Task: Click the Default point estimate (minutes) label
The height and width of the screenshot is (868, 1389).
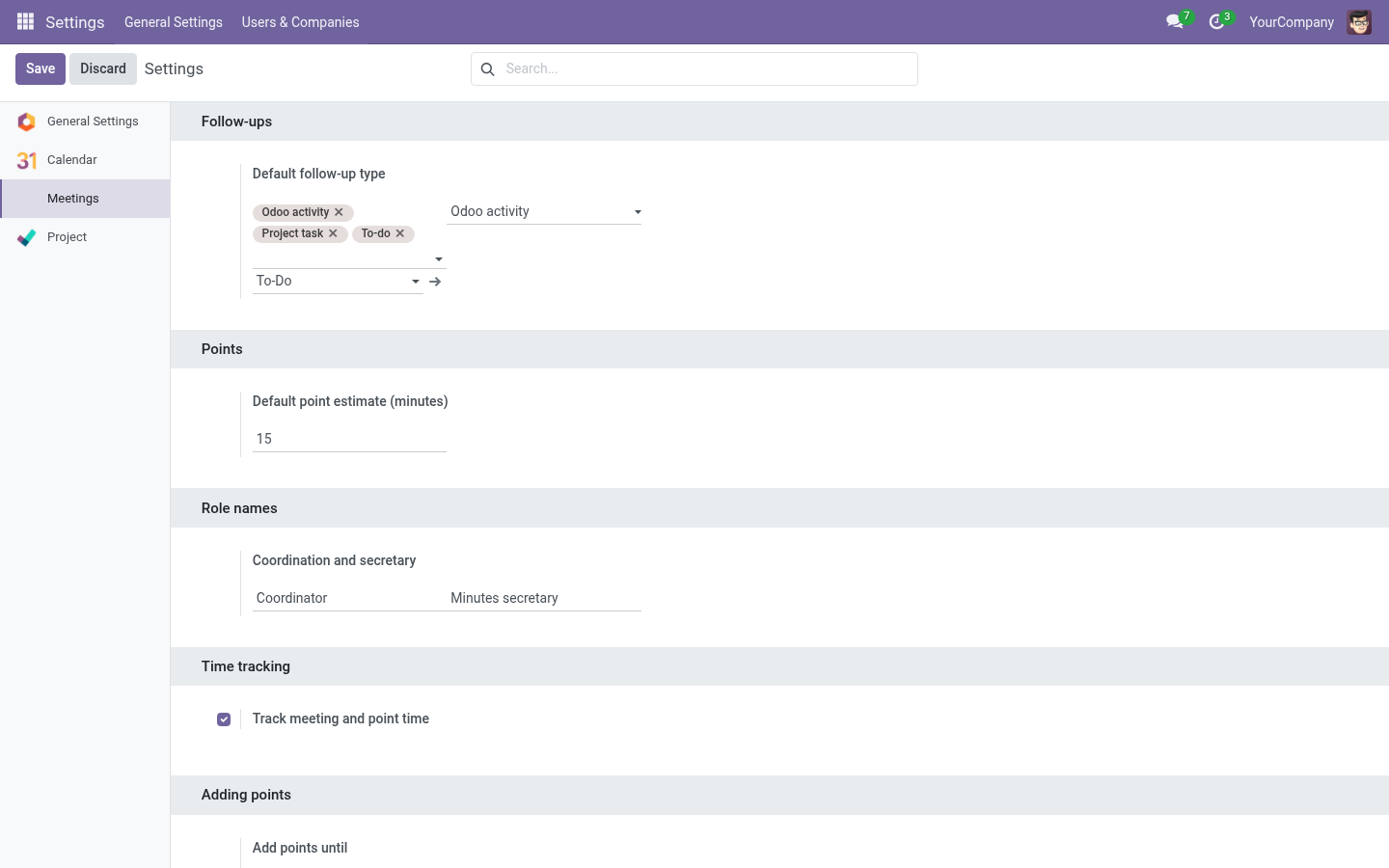Action: 350,401
